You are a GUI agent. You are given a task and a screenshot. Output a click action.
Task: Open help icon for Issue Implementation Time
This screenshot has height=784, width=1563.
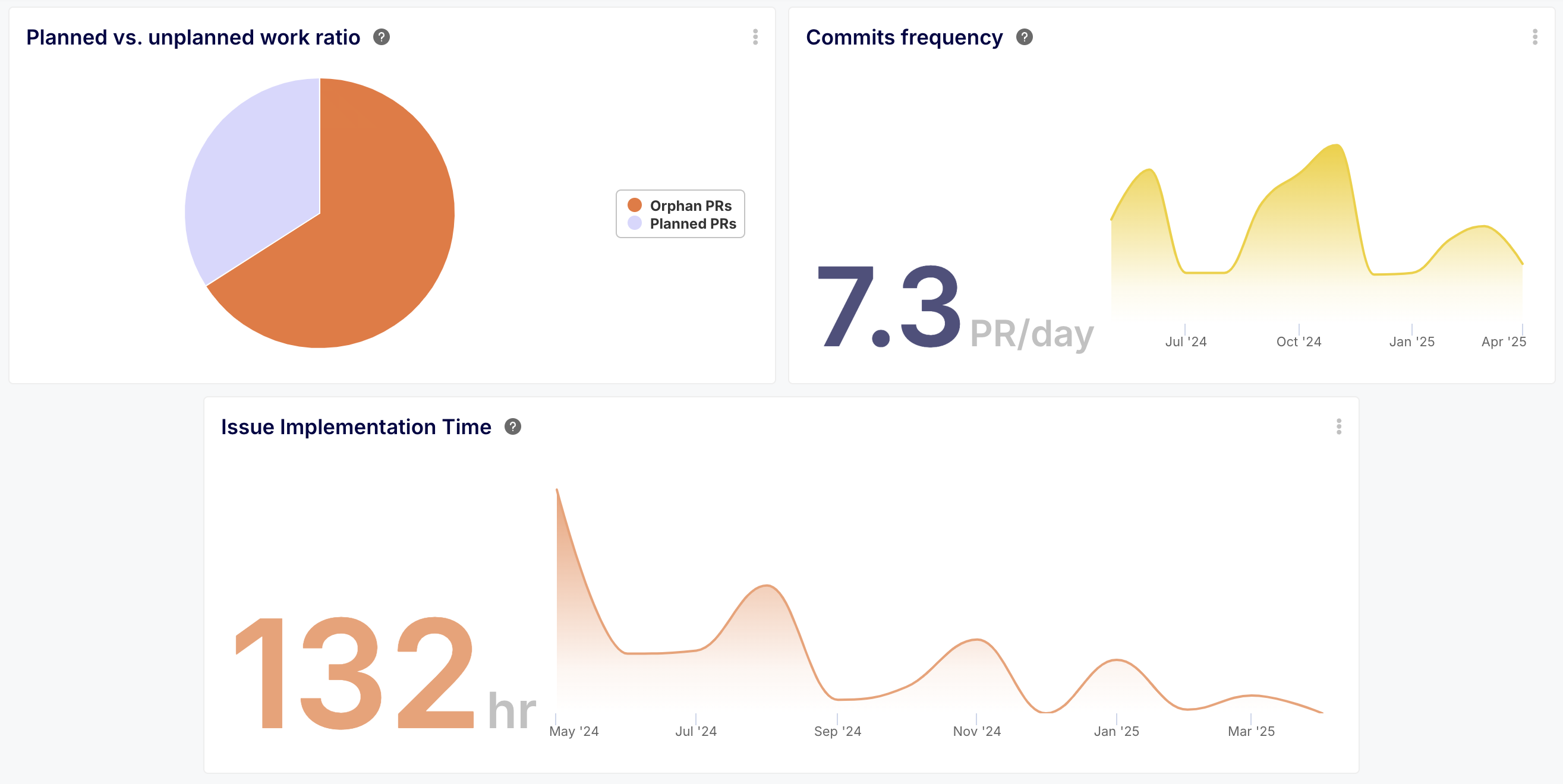[x=513, y=427]
